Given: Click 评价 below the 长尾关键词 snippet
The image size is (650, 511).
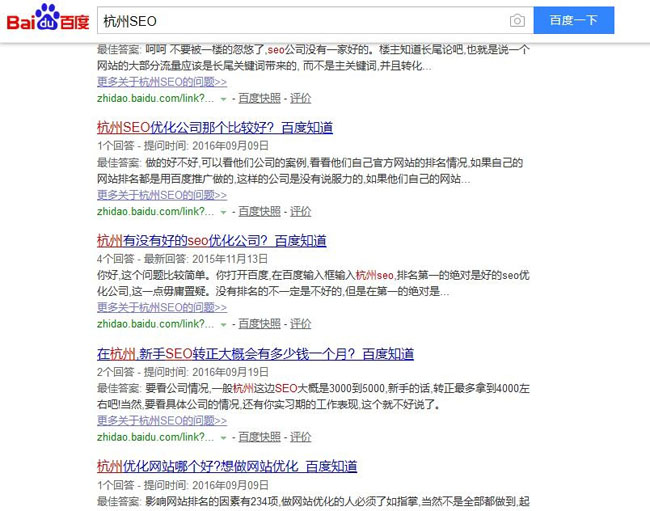Looking at the screenshot, I should point(301,98).
